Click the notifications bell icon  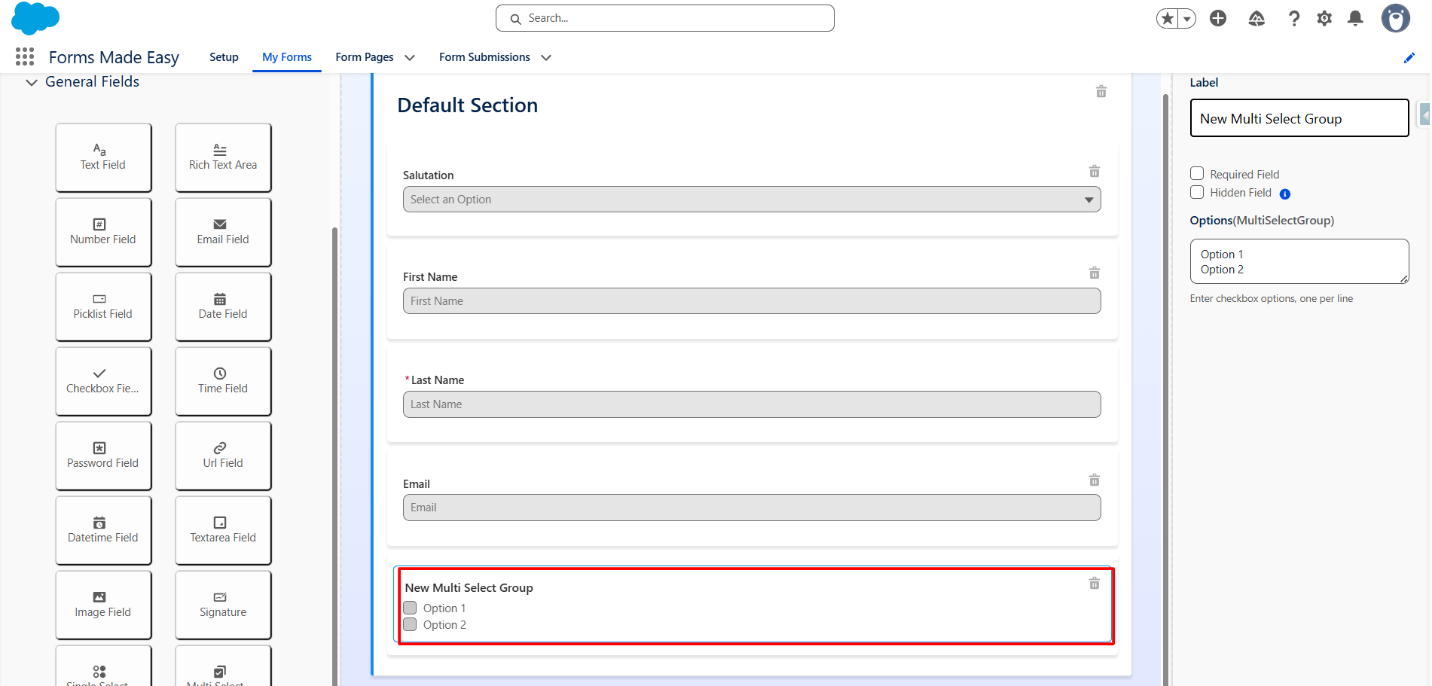(x=1355, y=18)
